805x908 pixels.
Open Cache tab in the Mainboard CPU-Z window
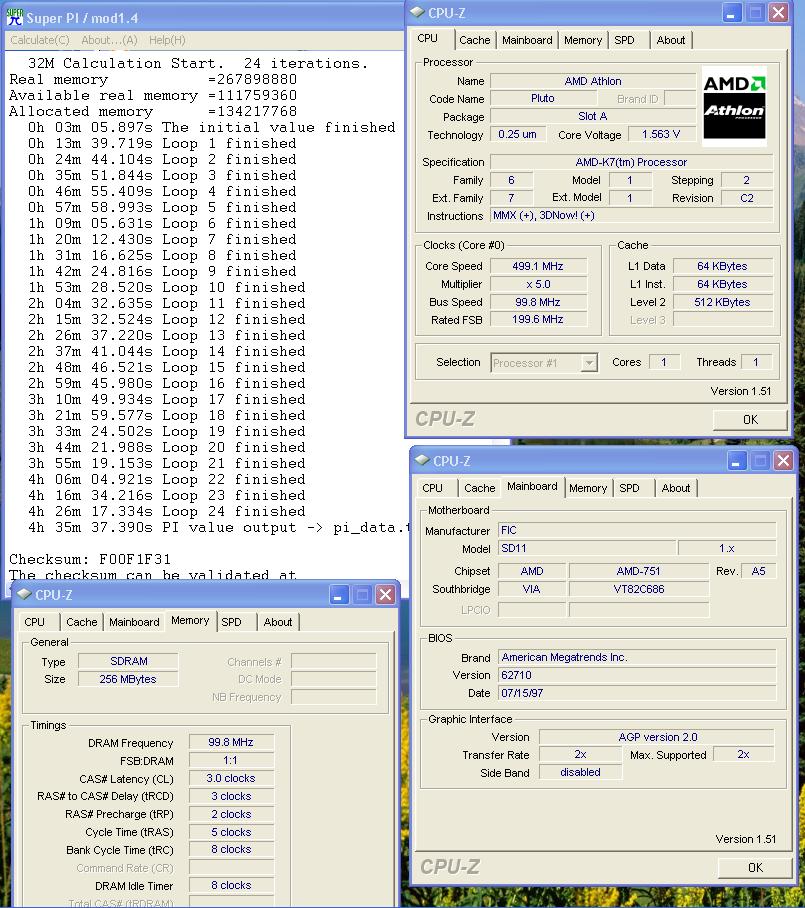(480, 488)
